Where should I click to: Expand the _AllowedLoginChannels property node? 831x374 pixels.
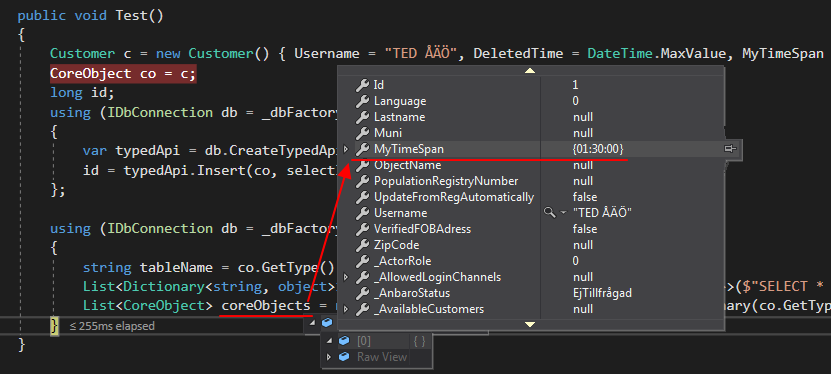(346, 277)
